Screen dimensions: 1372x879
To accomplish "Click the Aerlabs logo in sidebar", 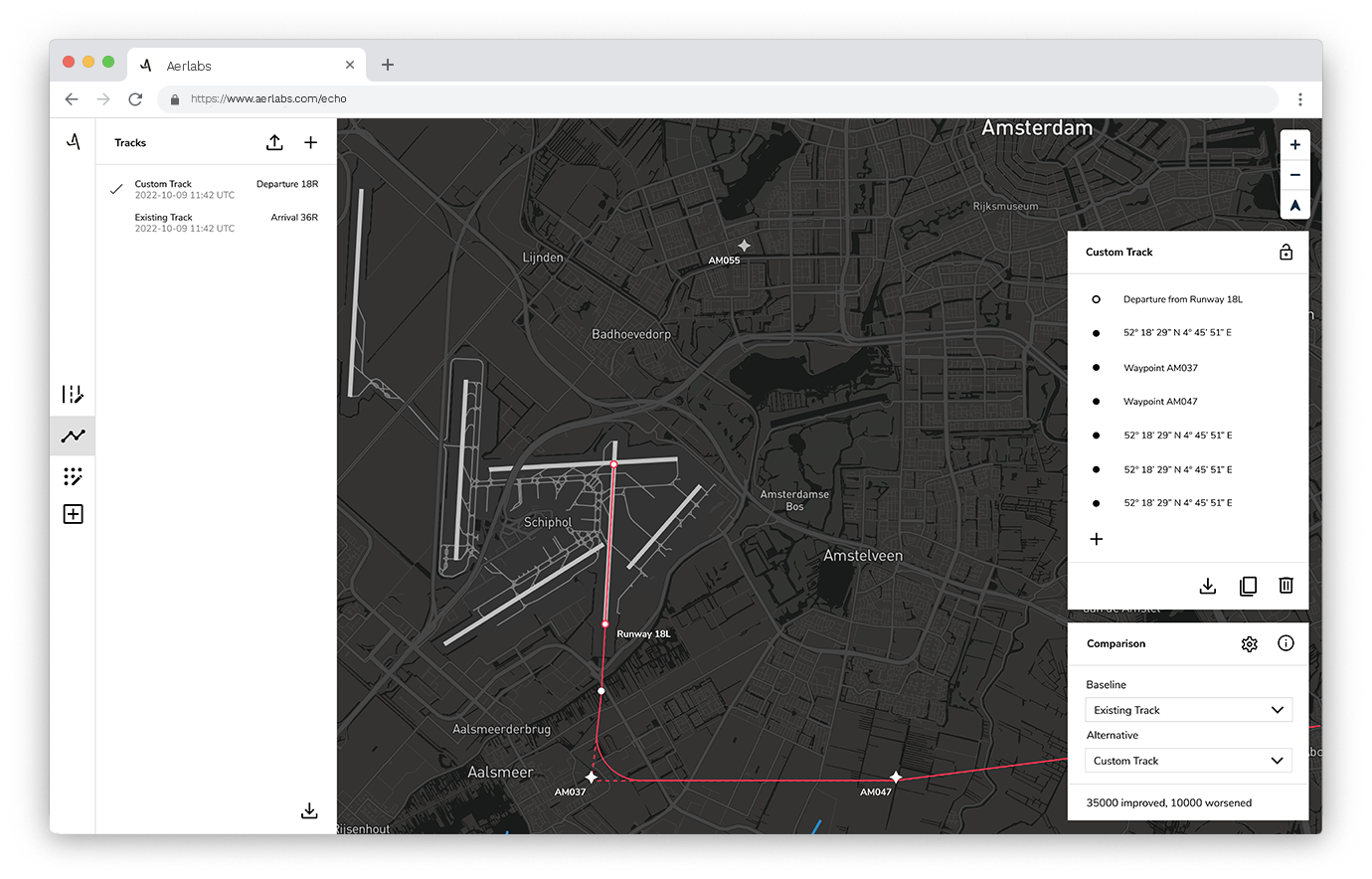I will click(74, 142).
